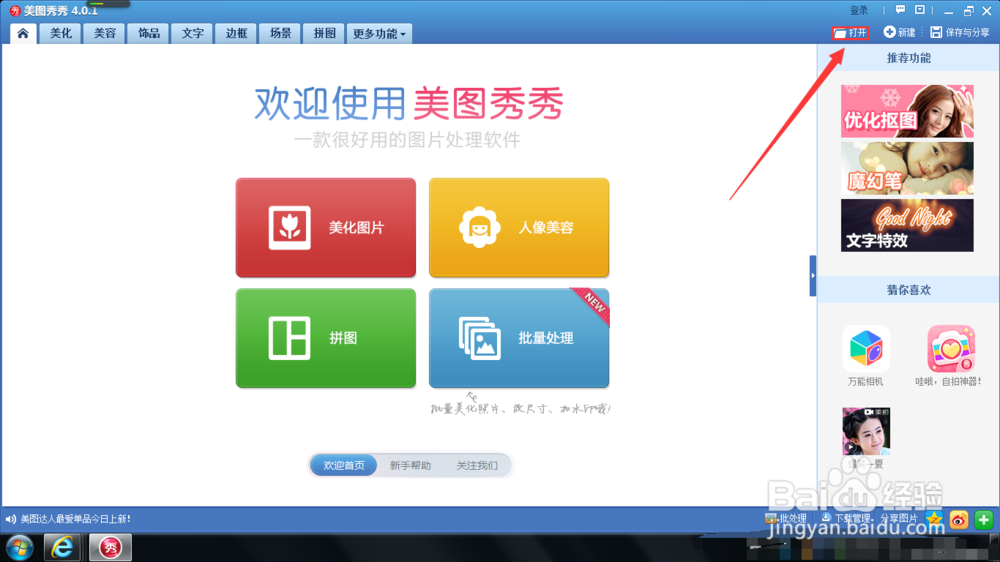Open the 优化抠图 feature banner

[x=907, y=111]
